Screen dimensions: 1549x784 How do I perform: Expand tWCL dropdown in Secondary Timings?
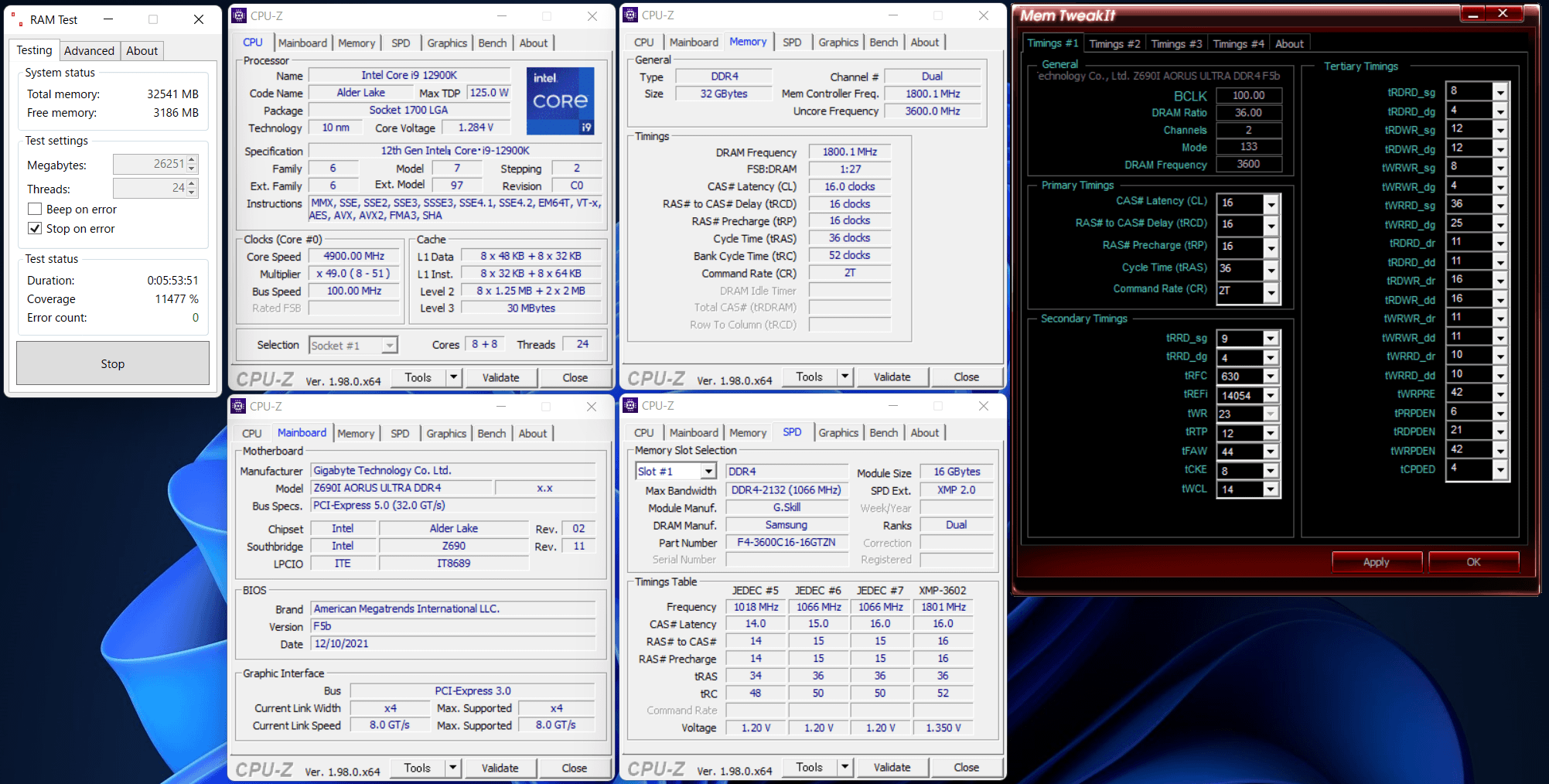coord(1271,489)
